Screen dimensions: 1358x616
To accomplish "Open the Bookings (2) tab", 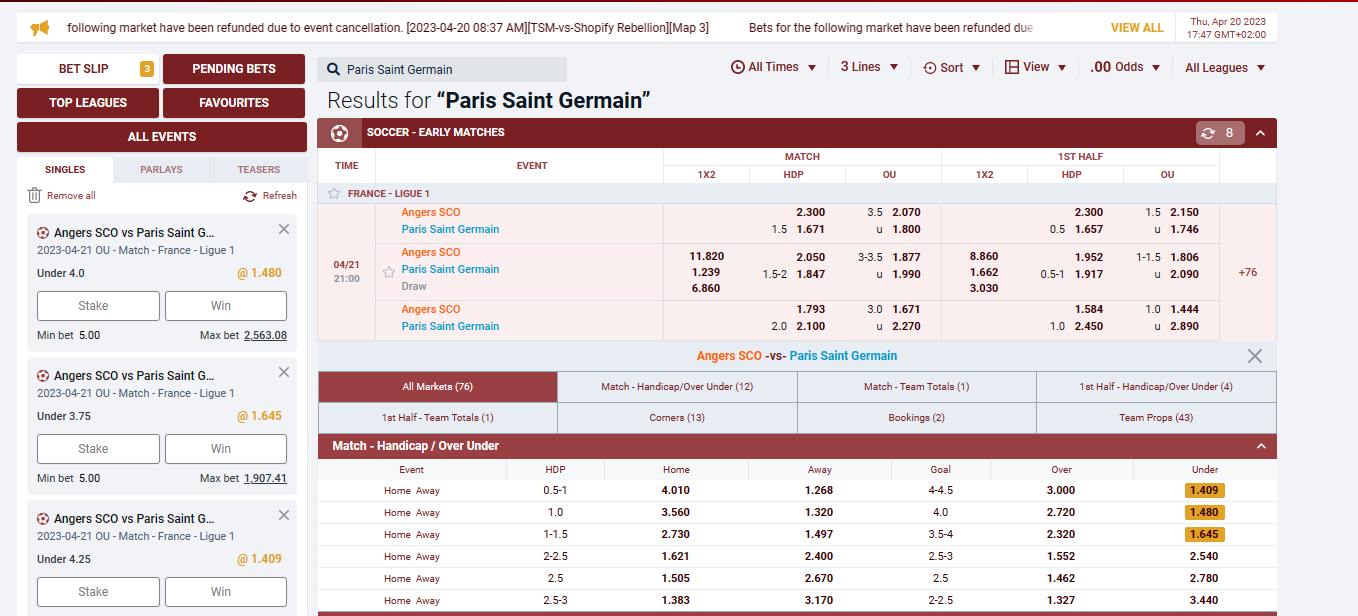I will tap(917, 418).
